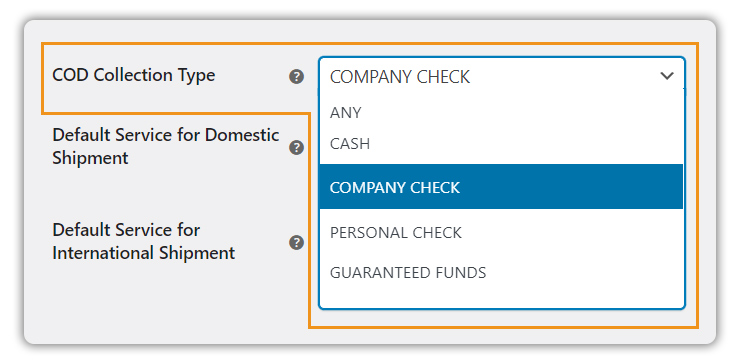Click Default Service for Domestic Shipment label
The image size is (742, 364).
pyautogui.click(x=166, y=146)
